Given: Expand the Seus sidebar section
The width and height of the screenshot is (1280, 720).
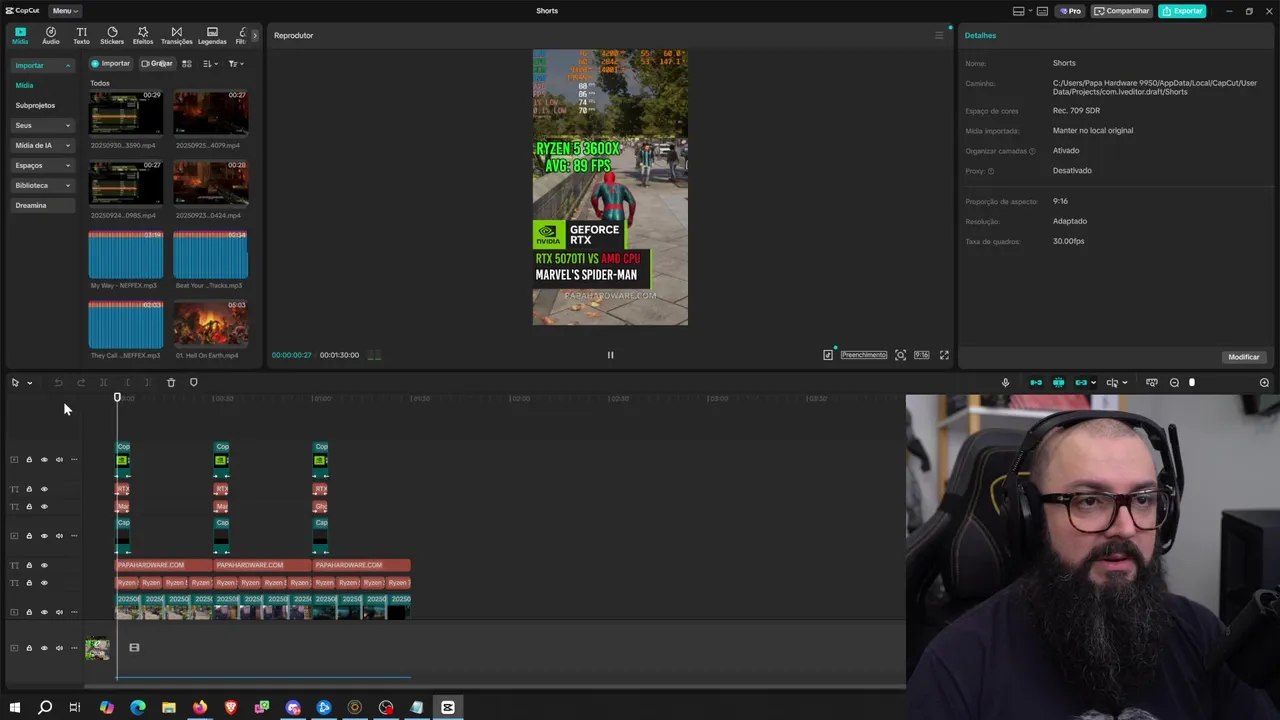Looking at the screenshot, I should 42,125.
